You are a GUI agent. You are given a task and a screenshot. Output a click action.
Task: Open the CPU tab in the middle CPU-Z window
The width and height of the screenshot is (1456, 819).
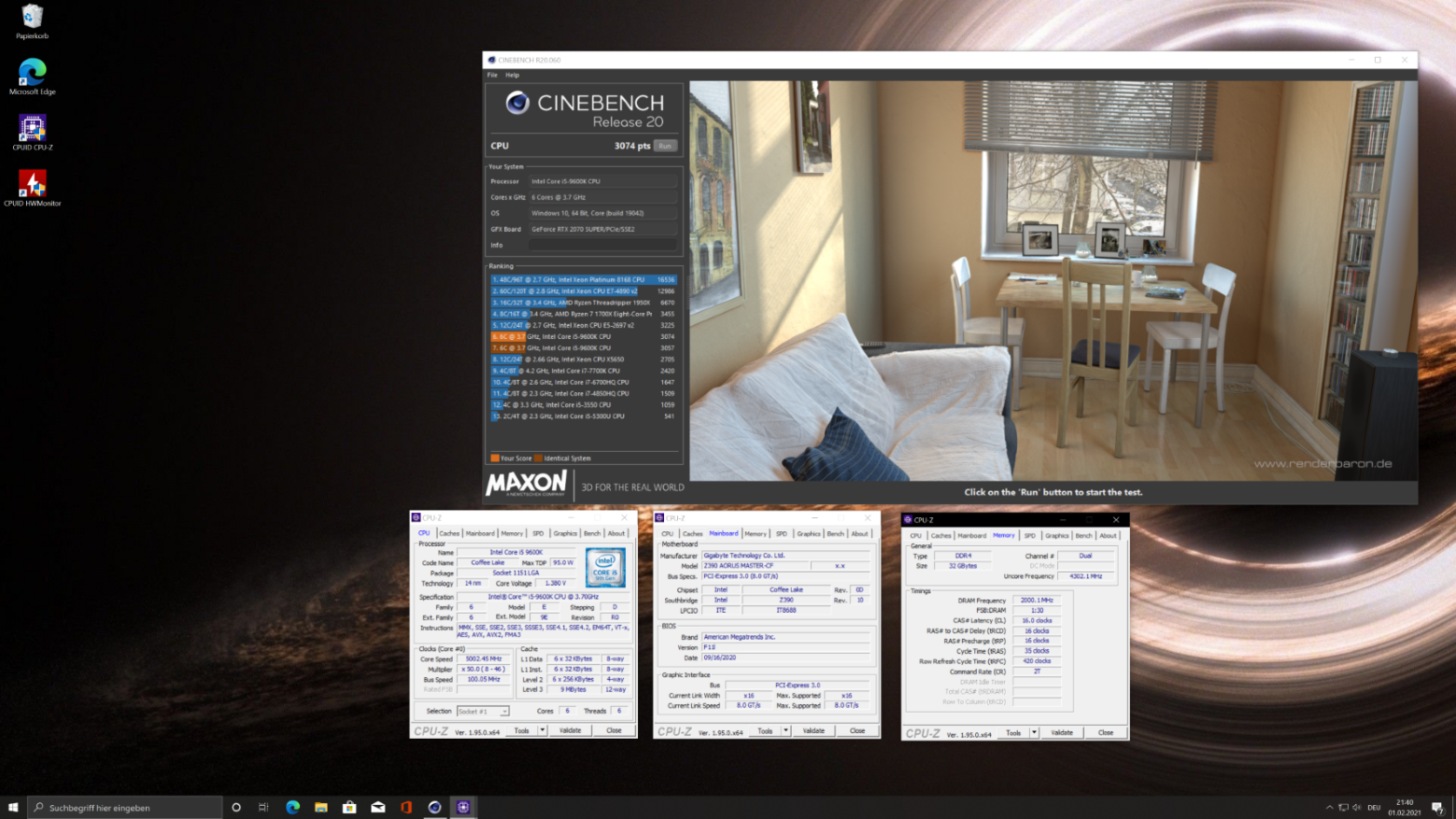tap(667, 534)
